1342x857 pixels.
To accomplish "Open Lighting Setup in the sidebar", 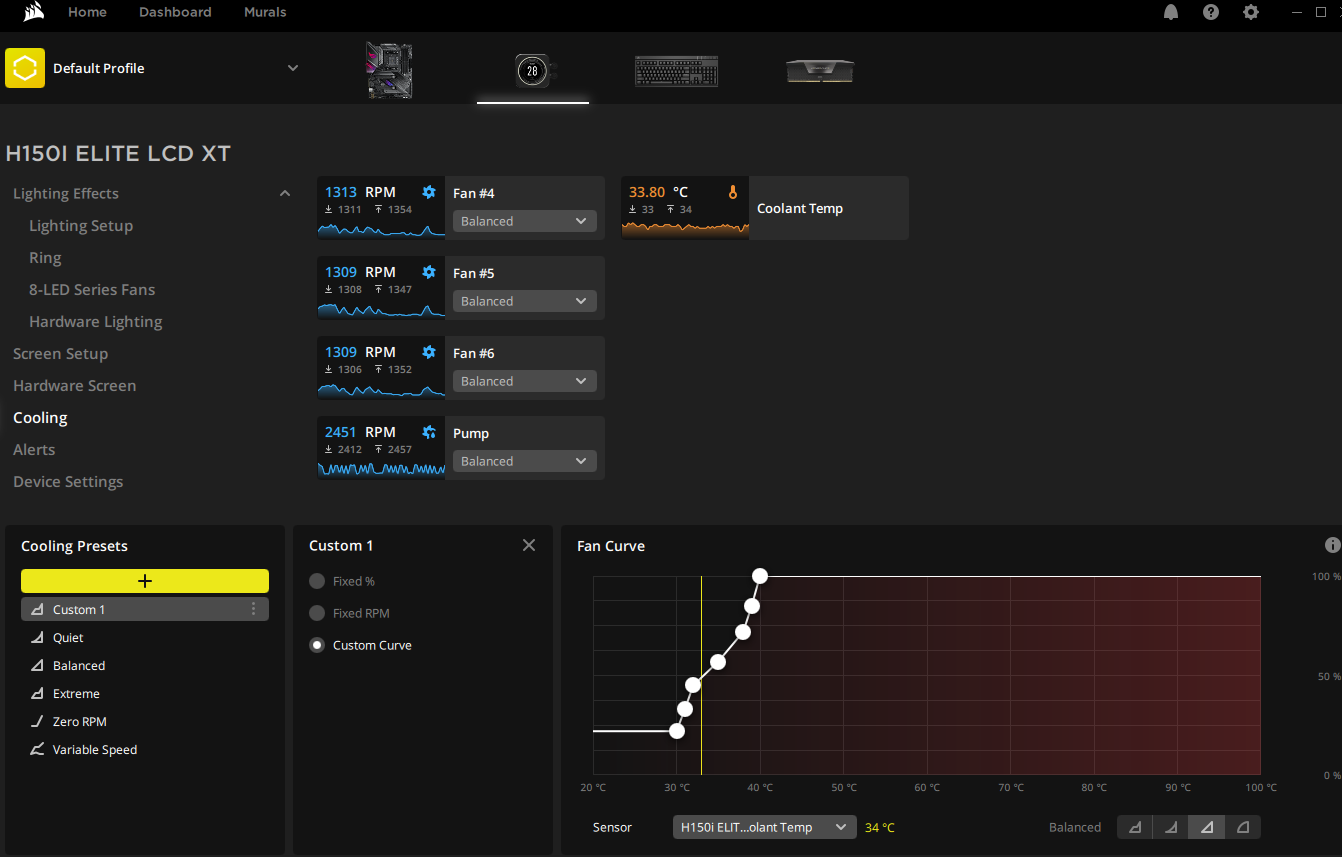I will pos(81,225).
